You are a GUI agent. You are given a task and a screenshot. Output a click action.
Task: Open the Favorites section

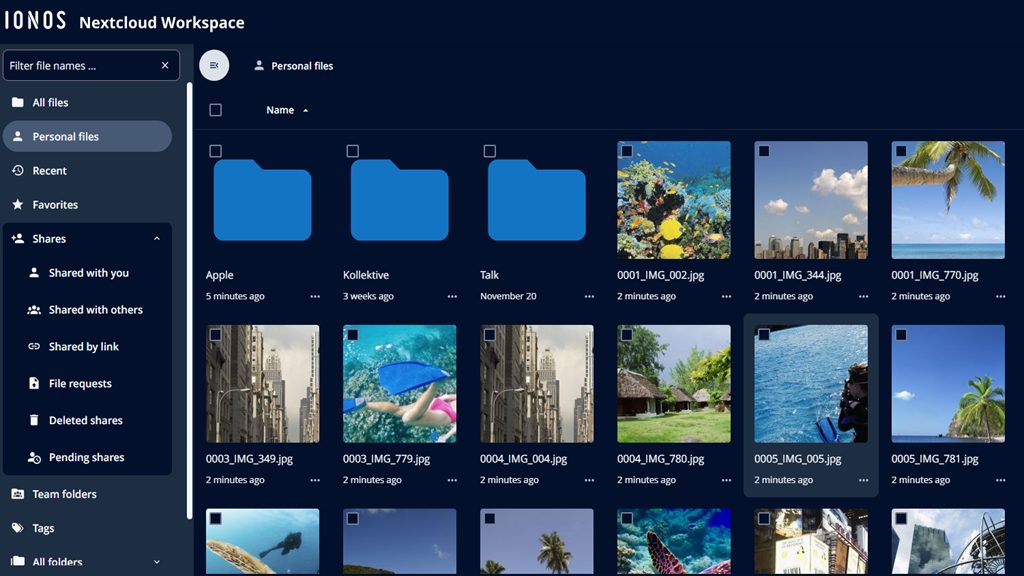point(58,204)
